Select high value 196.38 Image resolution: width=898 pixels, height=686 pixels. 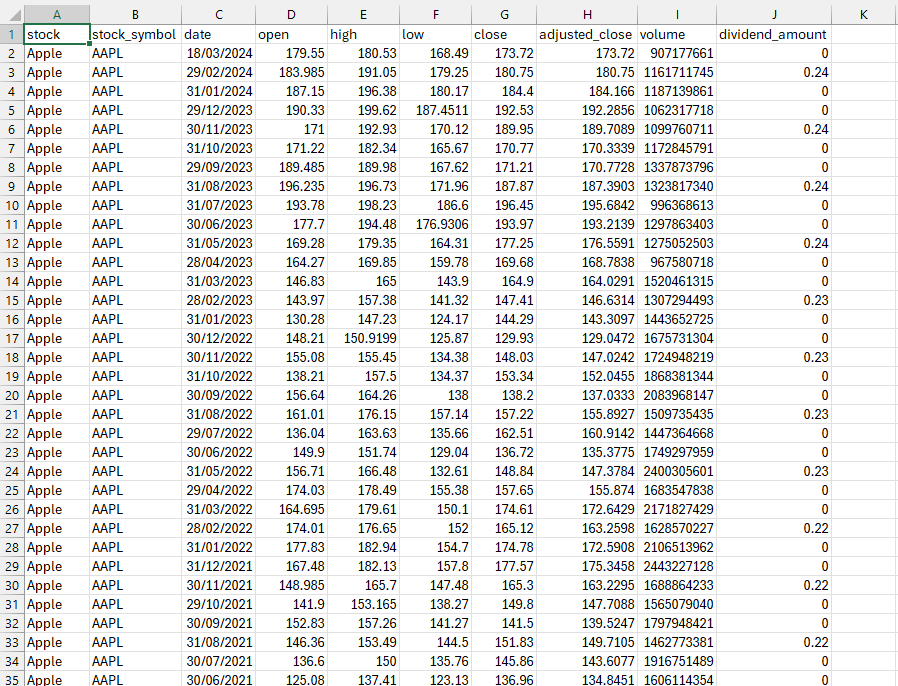tap(364, 92)
